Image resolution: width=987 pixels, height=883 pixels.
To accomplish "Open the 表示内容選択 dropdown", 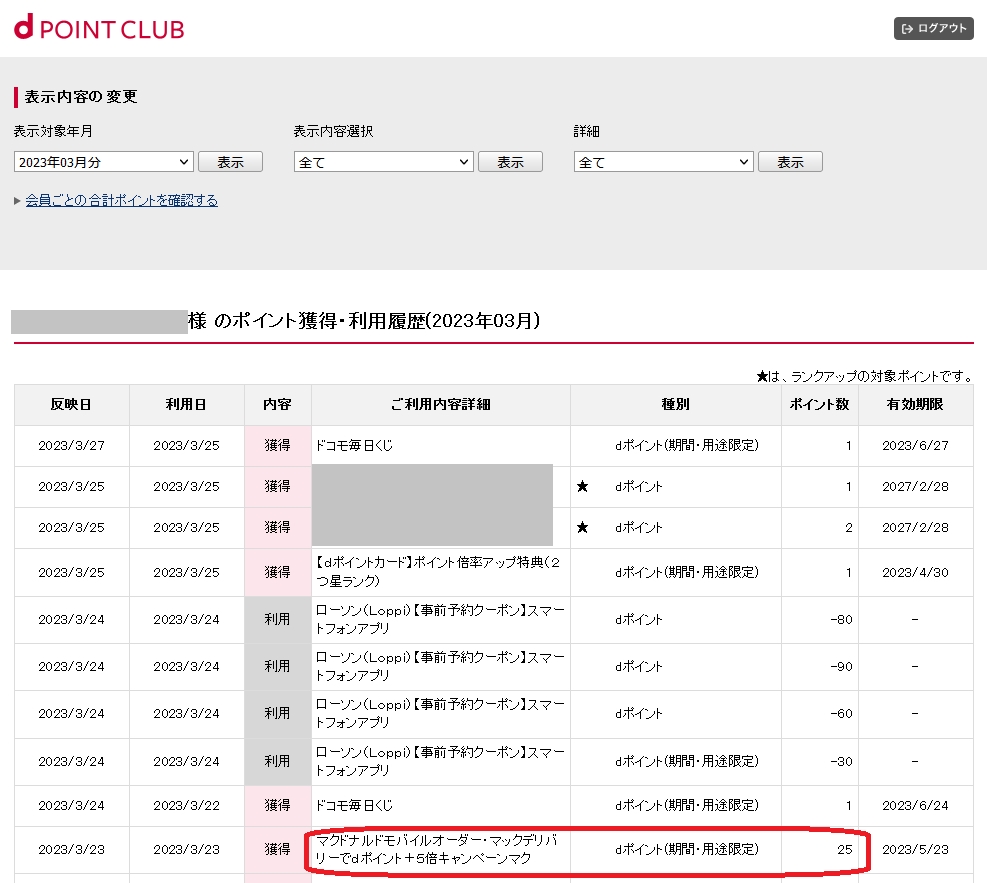I will 383,162.
